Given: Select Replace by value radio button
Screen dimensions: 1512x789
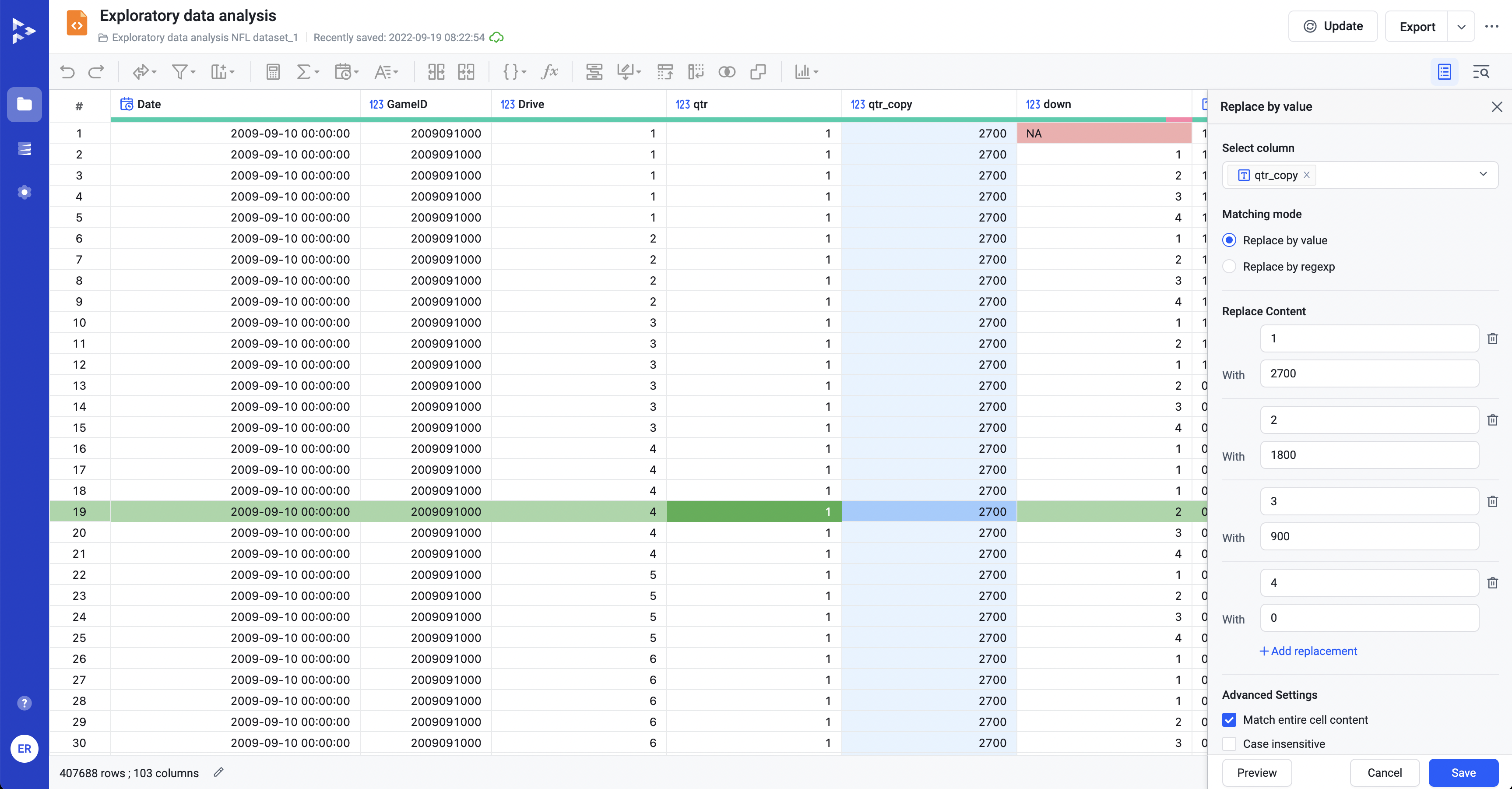Looking at the screenshot, I should coord(1229,240).
